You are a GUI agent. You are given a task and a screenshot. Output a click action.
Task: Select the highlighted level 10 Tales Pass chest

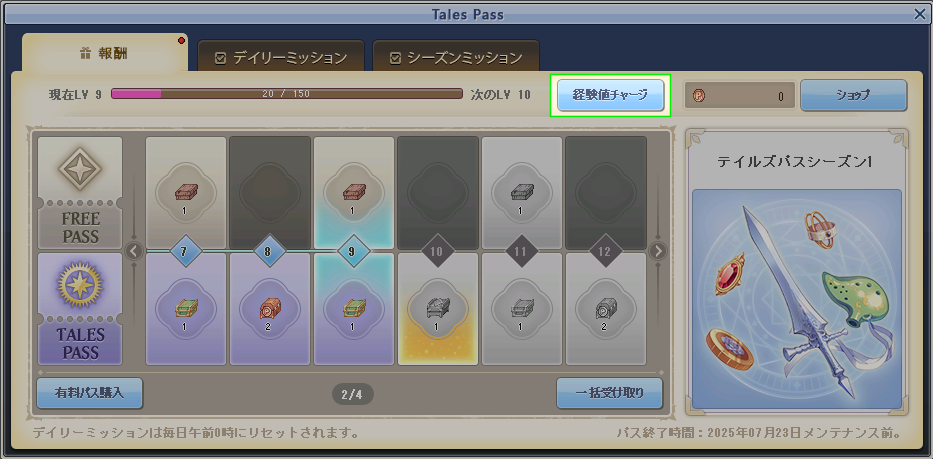(x=437, y=308)
